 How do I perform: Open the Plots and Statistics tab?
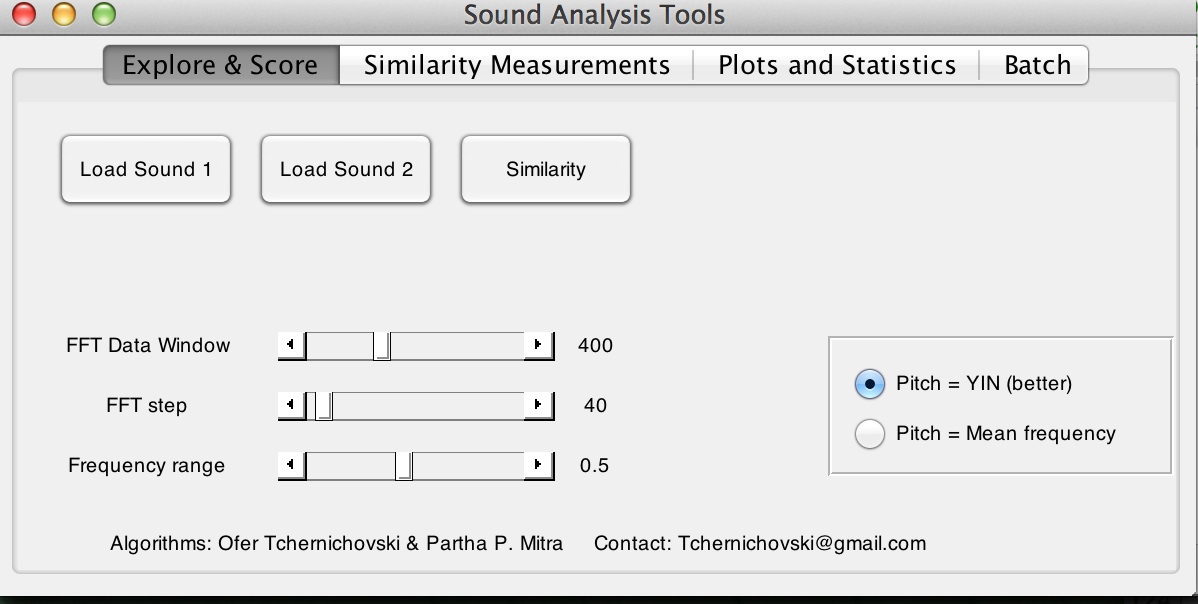pos(836,66)
